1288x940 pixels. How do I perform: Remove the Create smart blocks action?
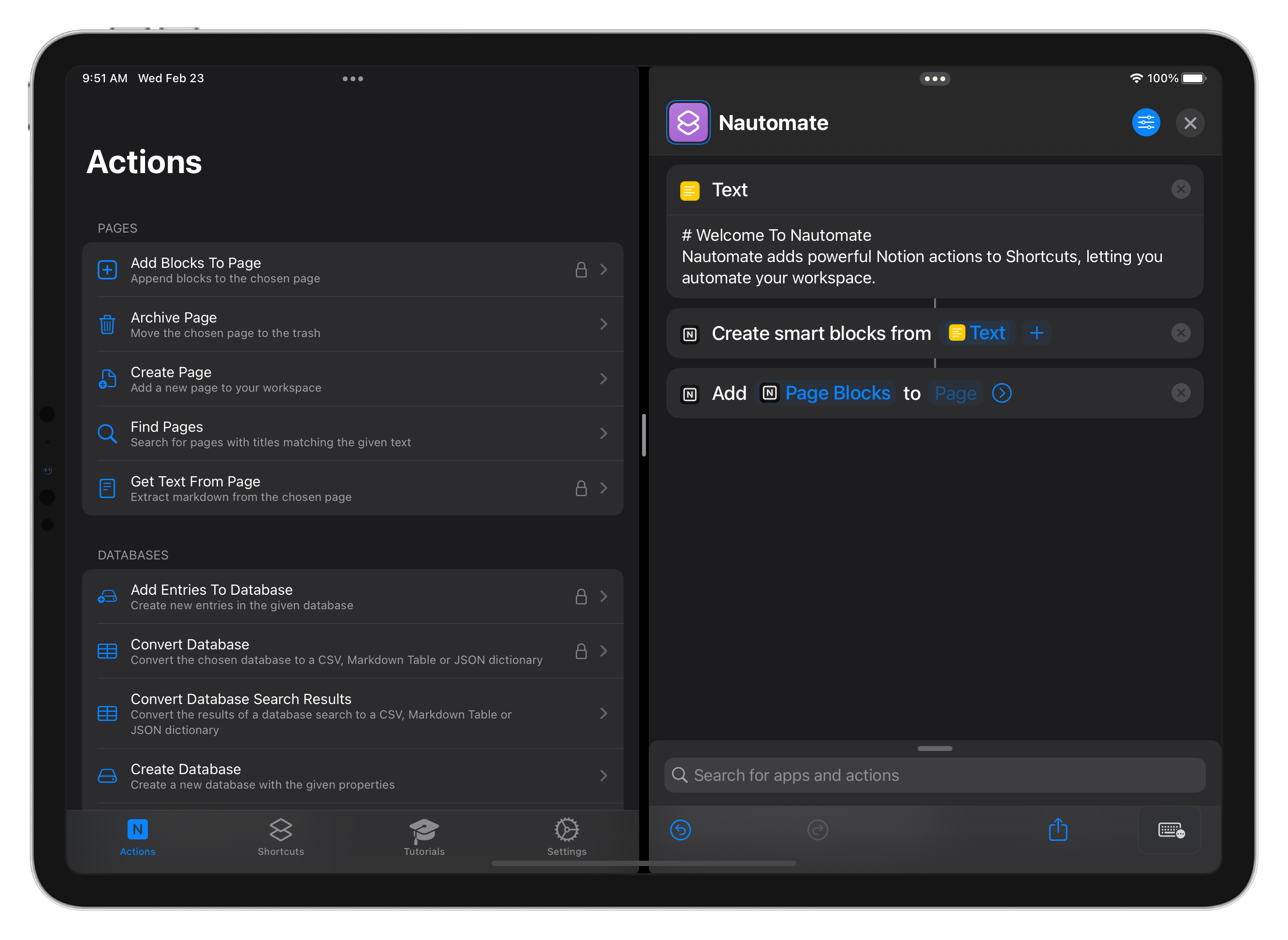1181,333
